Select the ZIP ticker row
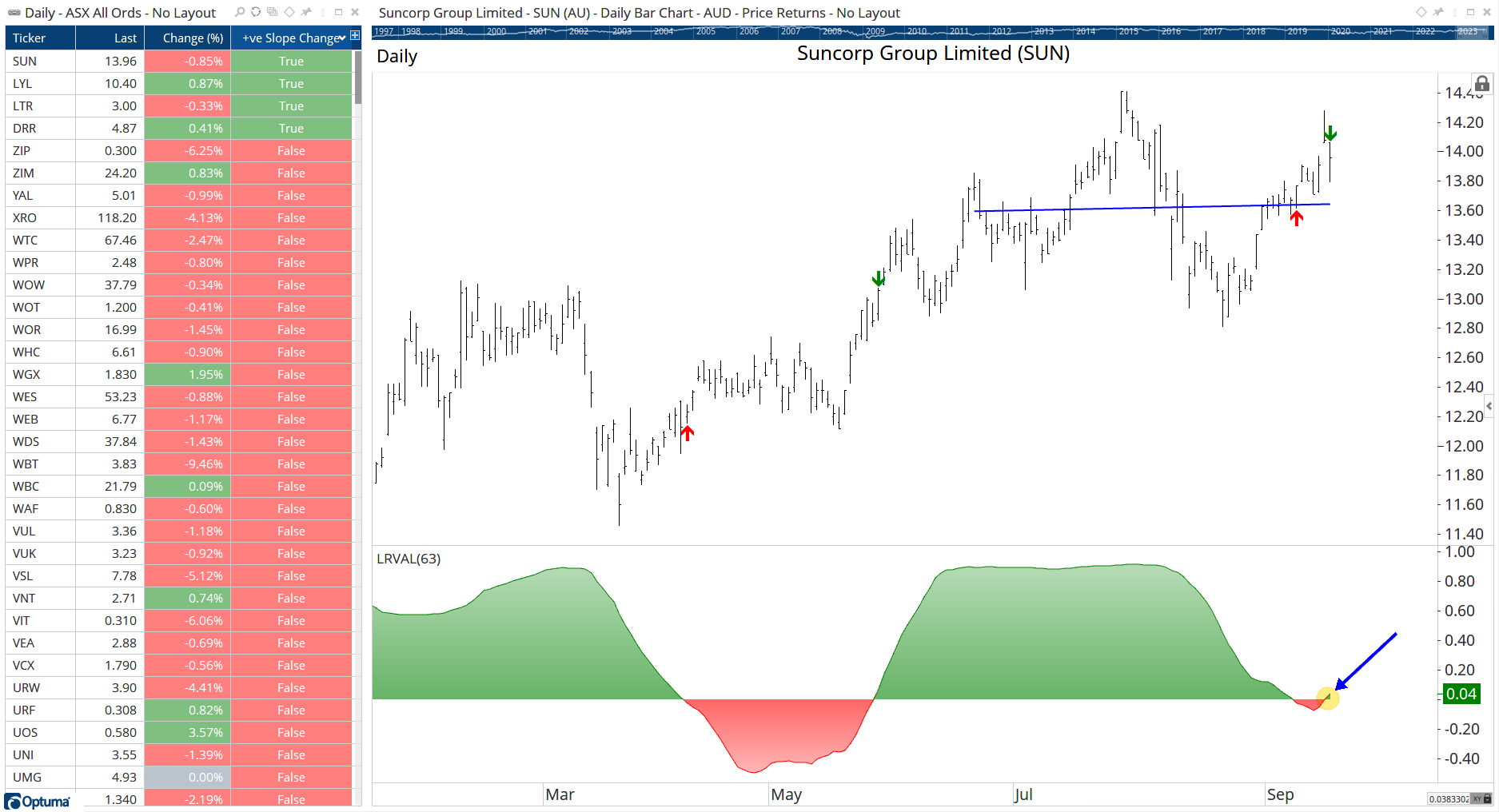The width and height of the screenshot is (1499, 812). tap(179, 150)
